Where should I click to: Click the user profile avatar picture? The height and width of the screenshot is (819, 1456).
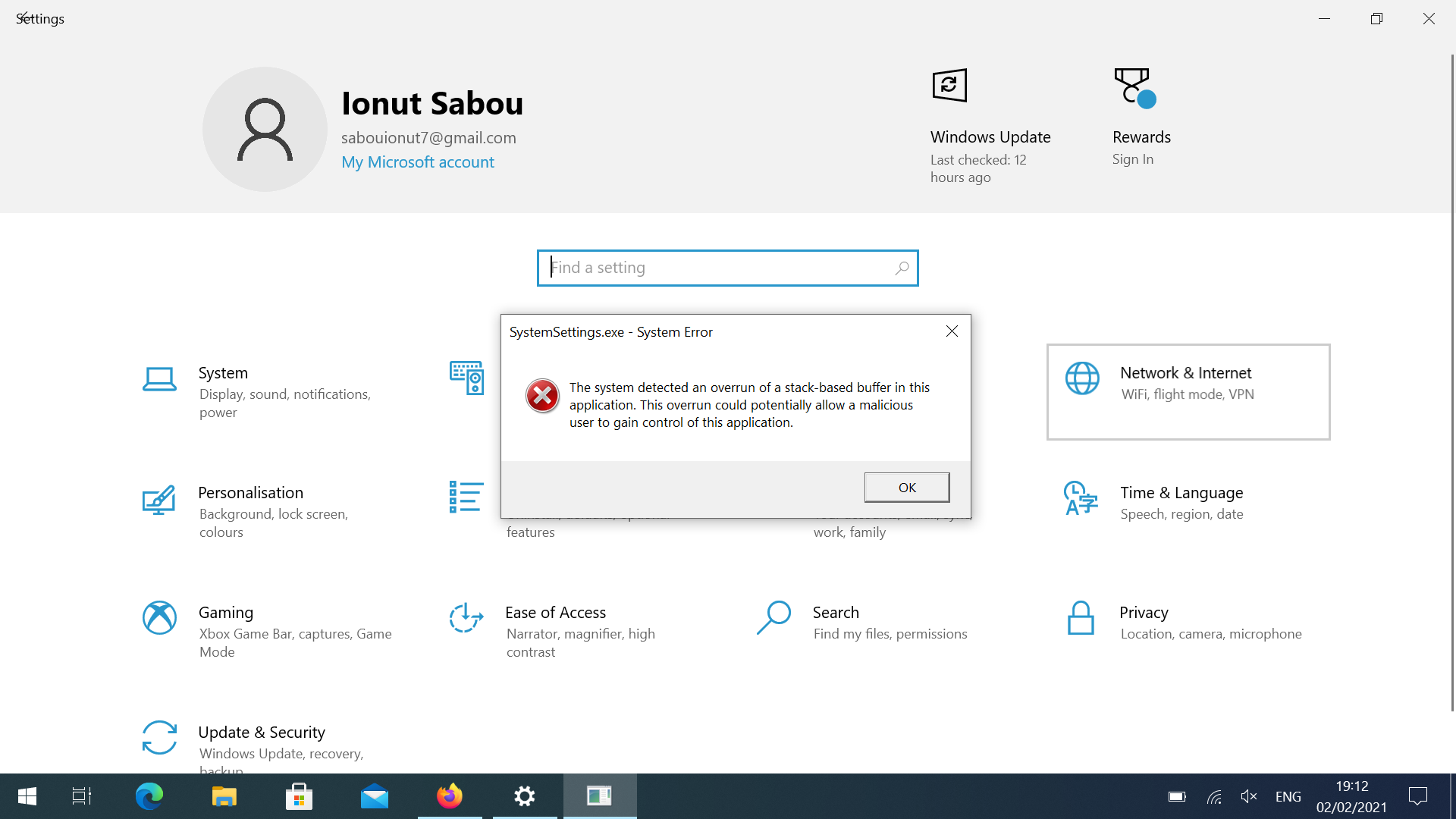pos(265,129)
